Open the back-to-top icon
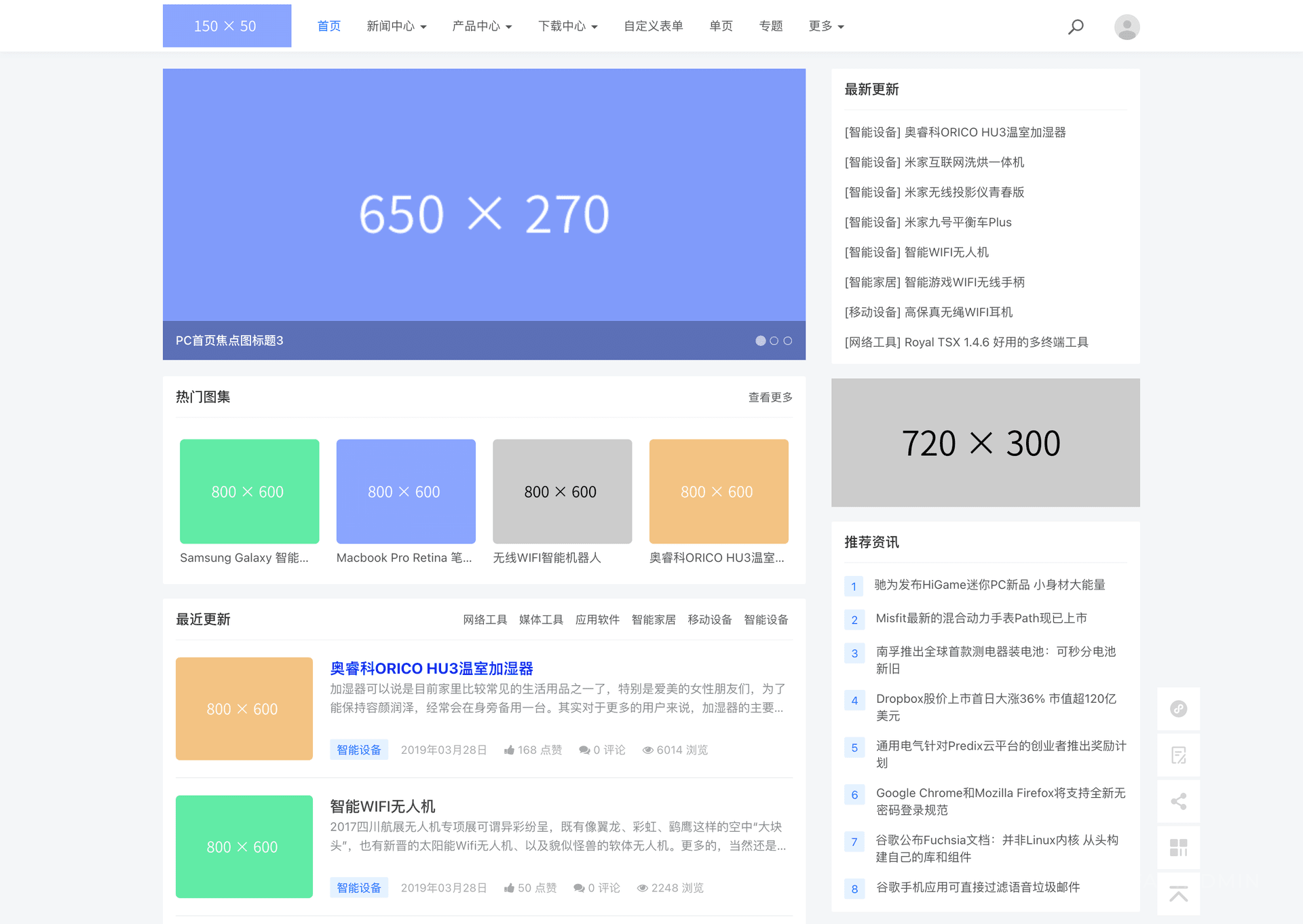Image resolution: width=1303 pixels, height=924 pixels. (1179, 893)
